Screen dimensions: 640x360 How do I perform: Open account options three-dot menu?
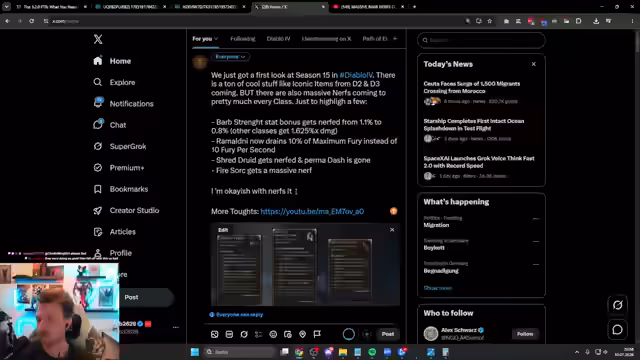pyautogui.click(x=176, y=327)
